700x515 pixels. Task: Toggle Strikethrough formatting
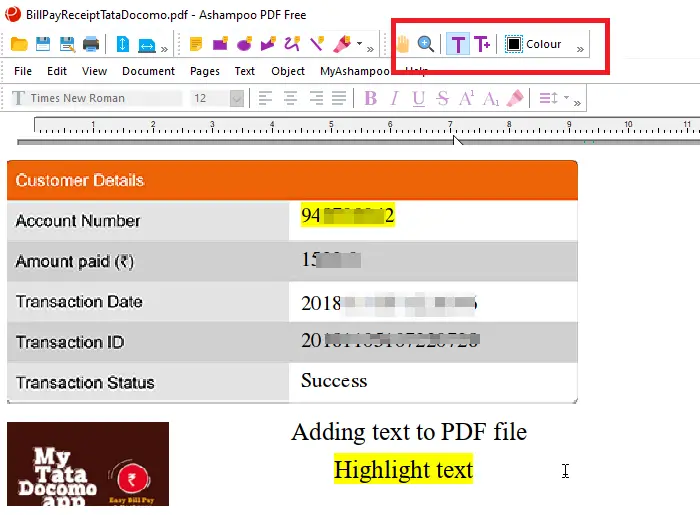coord(442,98)
